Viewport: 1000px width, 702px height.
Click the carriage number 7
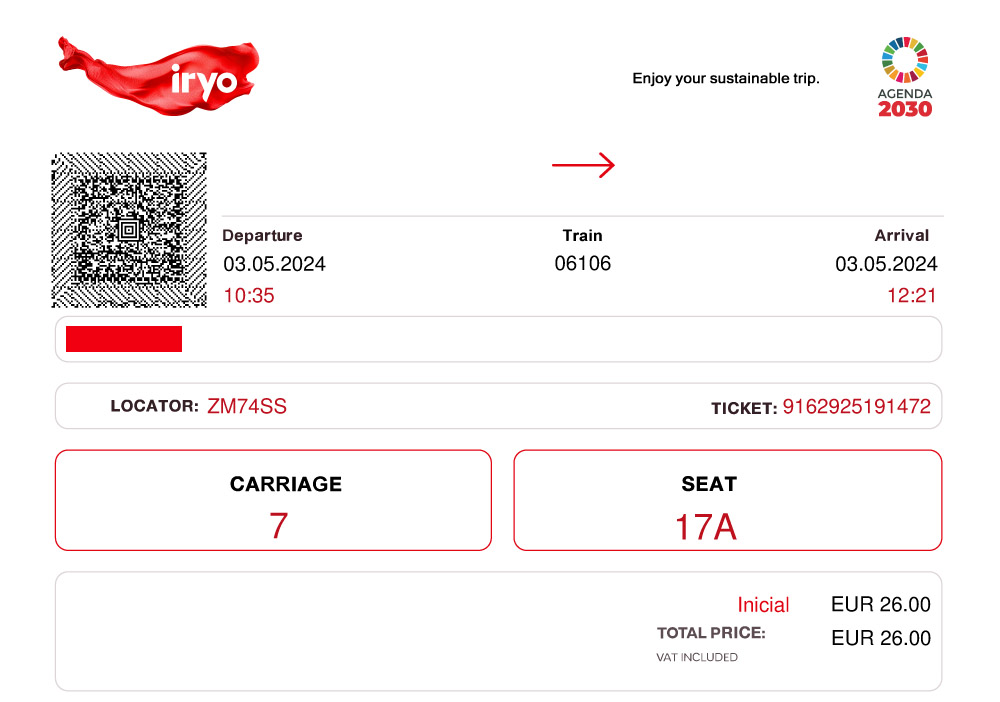[279, 526]
